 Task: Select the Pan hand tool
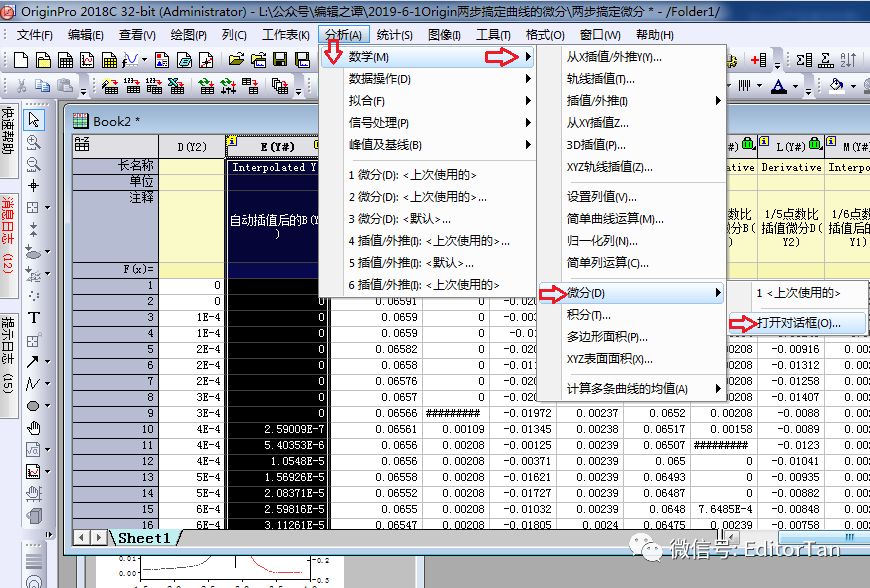(x=33, y=428)
